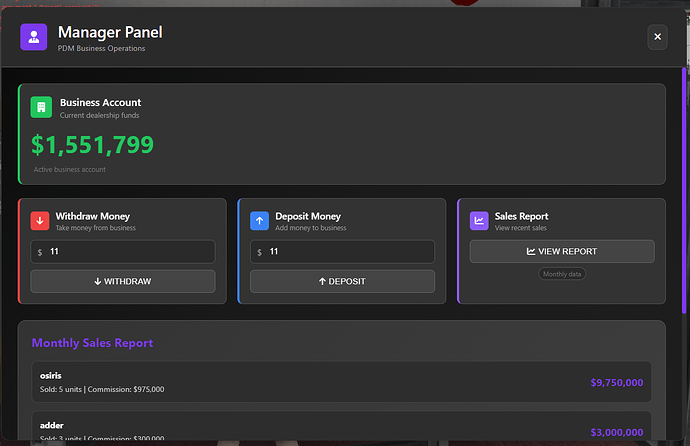Click the purple Manager Panel user icon

(x=34, y=38)
